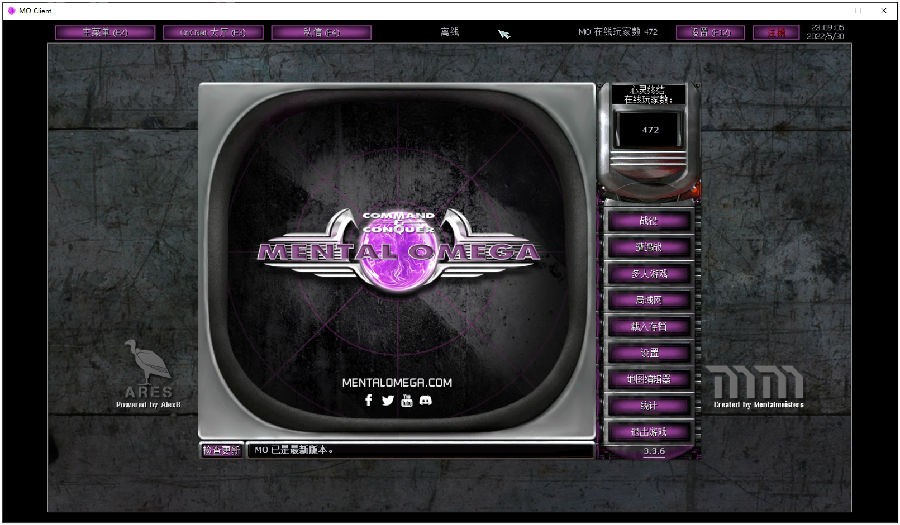Open 设置 in the right side menu
This screenshot has width=900, height=525.
pyautogui.click(x=649, y=353)
